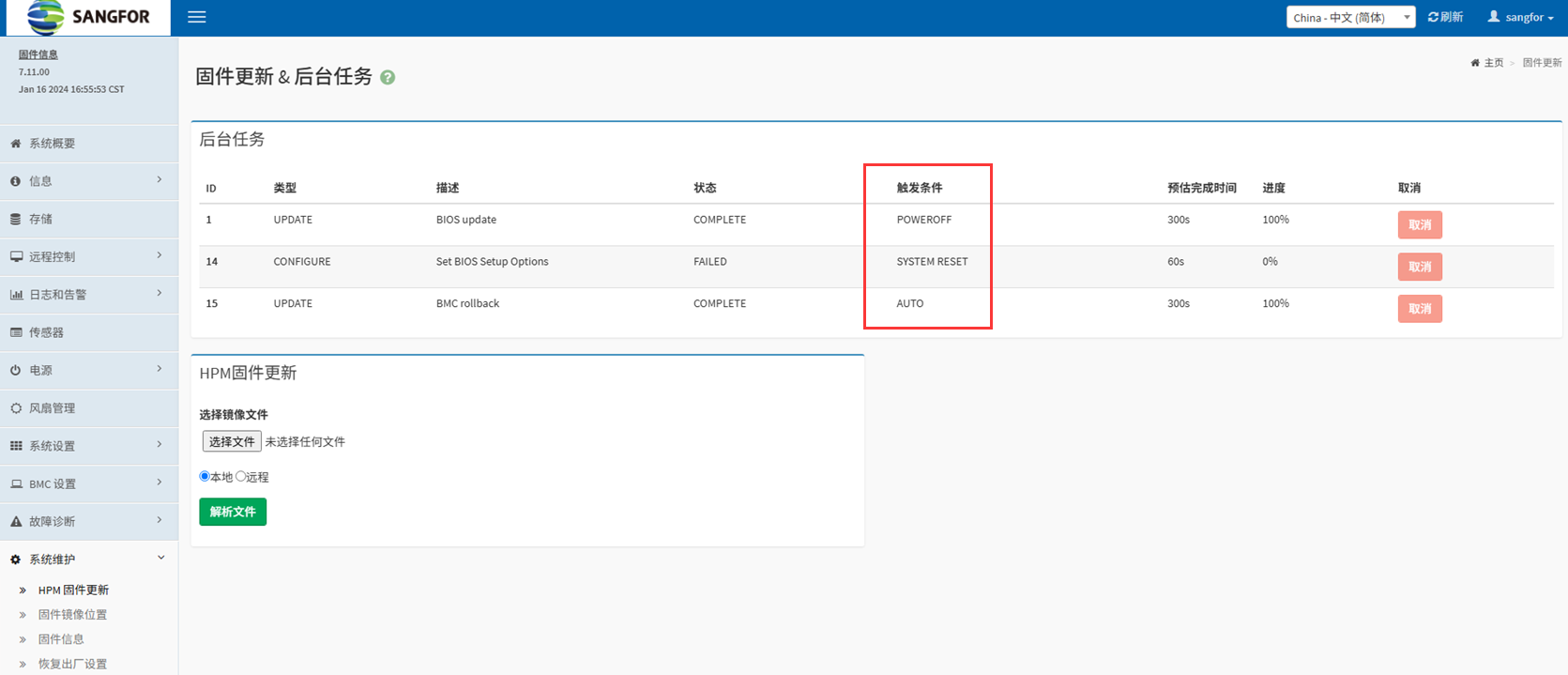Click the home icon in breadcrumb
This screenshot has height=675, width=1568.
pyautogui.click(x=1475, y=63)
